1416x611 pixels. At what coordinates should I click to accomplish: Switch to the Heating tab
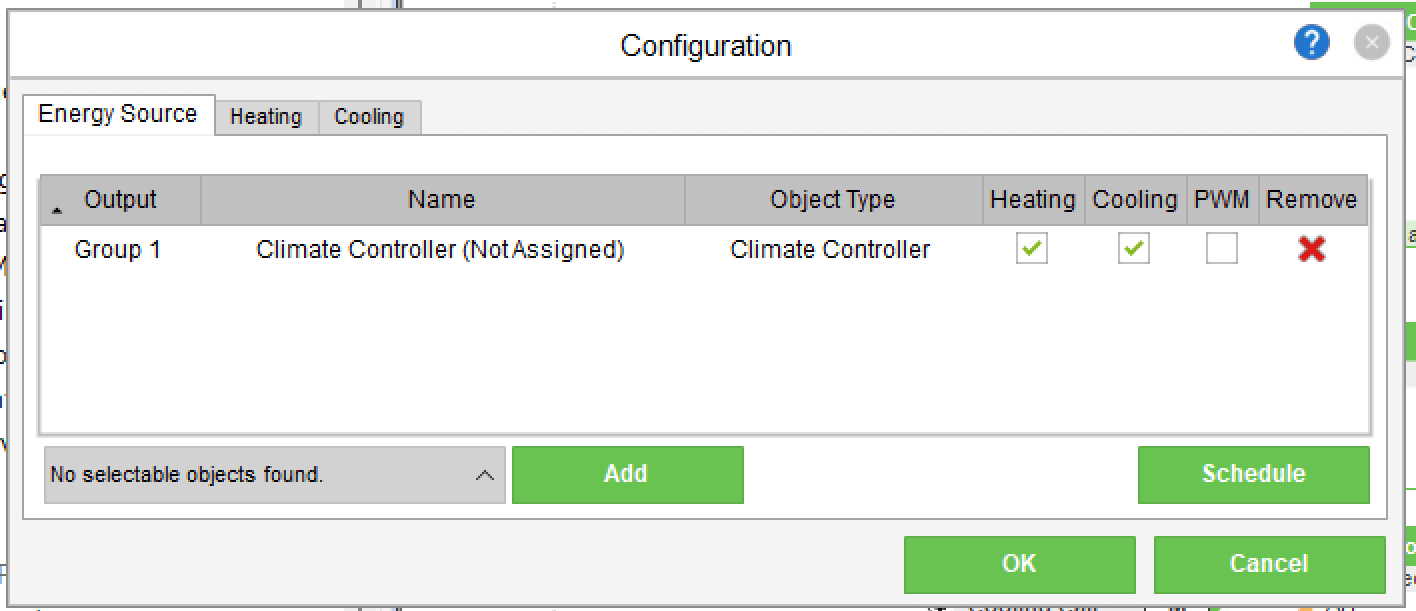pos(266,117)
